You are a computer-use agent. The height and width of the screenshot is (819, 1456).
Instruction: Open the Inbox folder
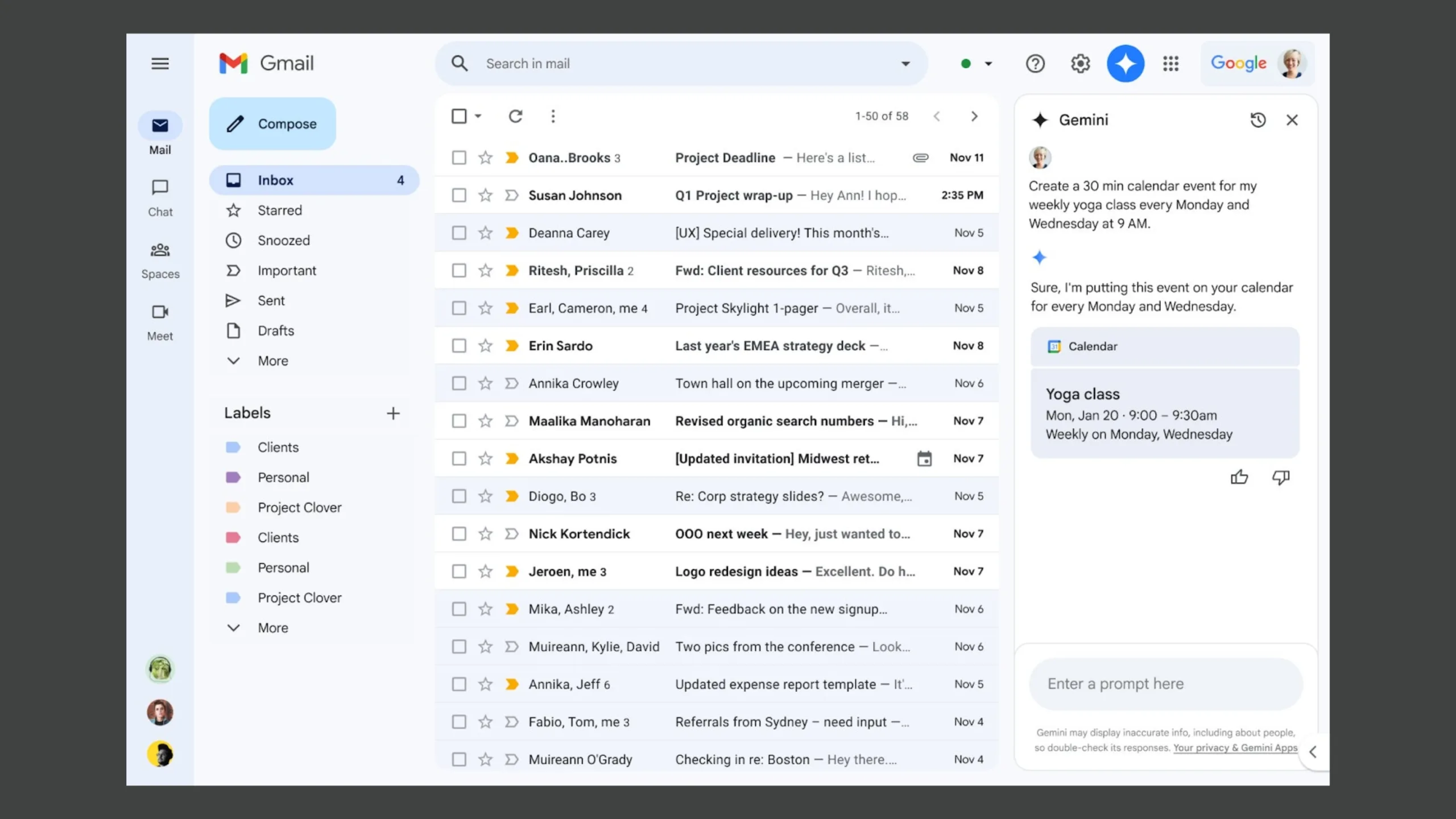pyautogui.click(x=314, y=180)
